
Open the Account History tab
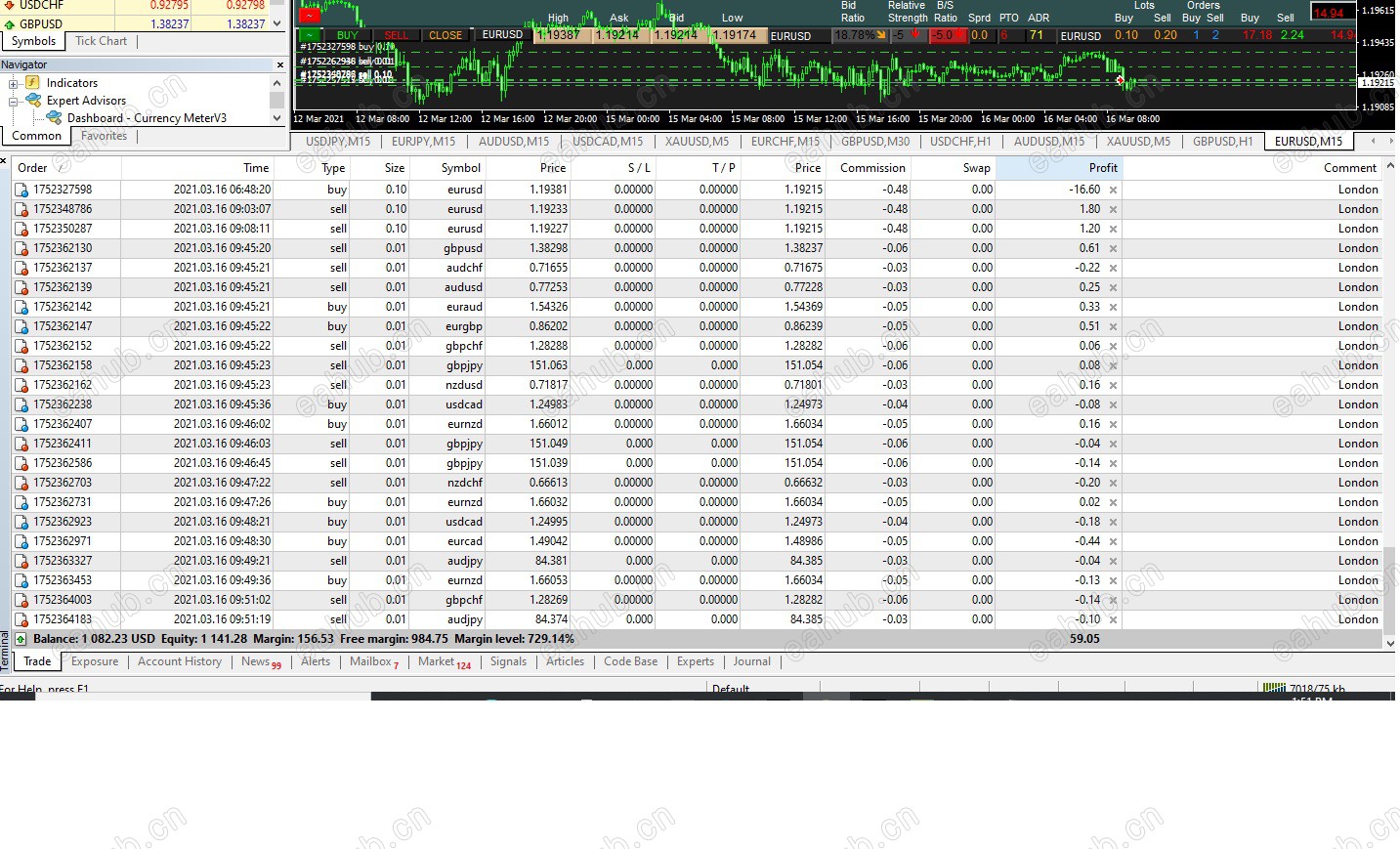coord(180,661)
